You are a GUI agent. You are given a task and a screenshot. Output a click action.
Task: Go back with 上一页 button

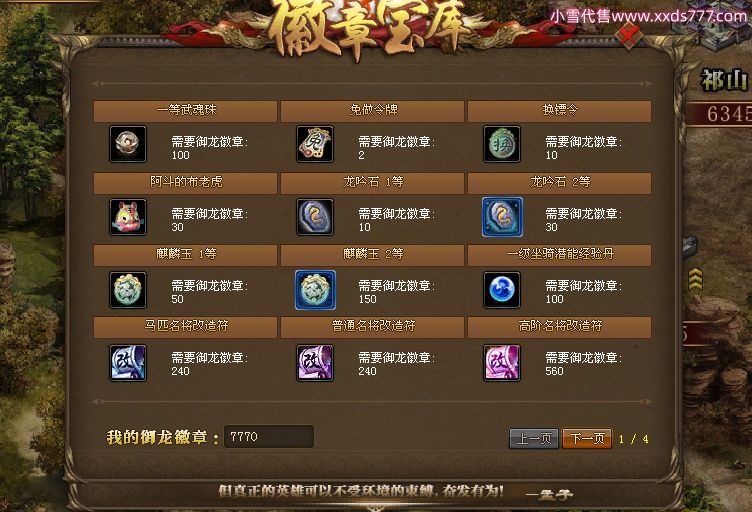tap(534, 438)
